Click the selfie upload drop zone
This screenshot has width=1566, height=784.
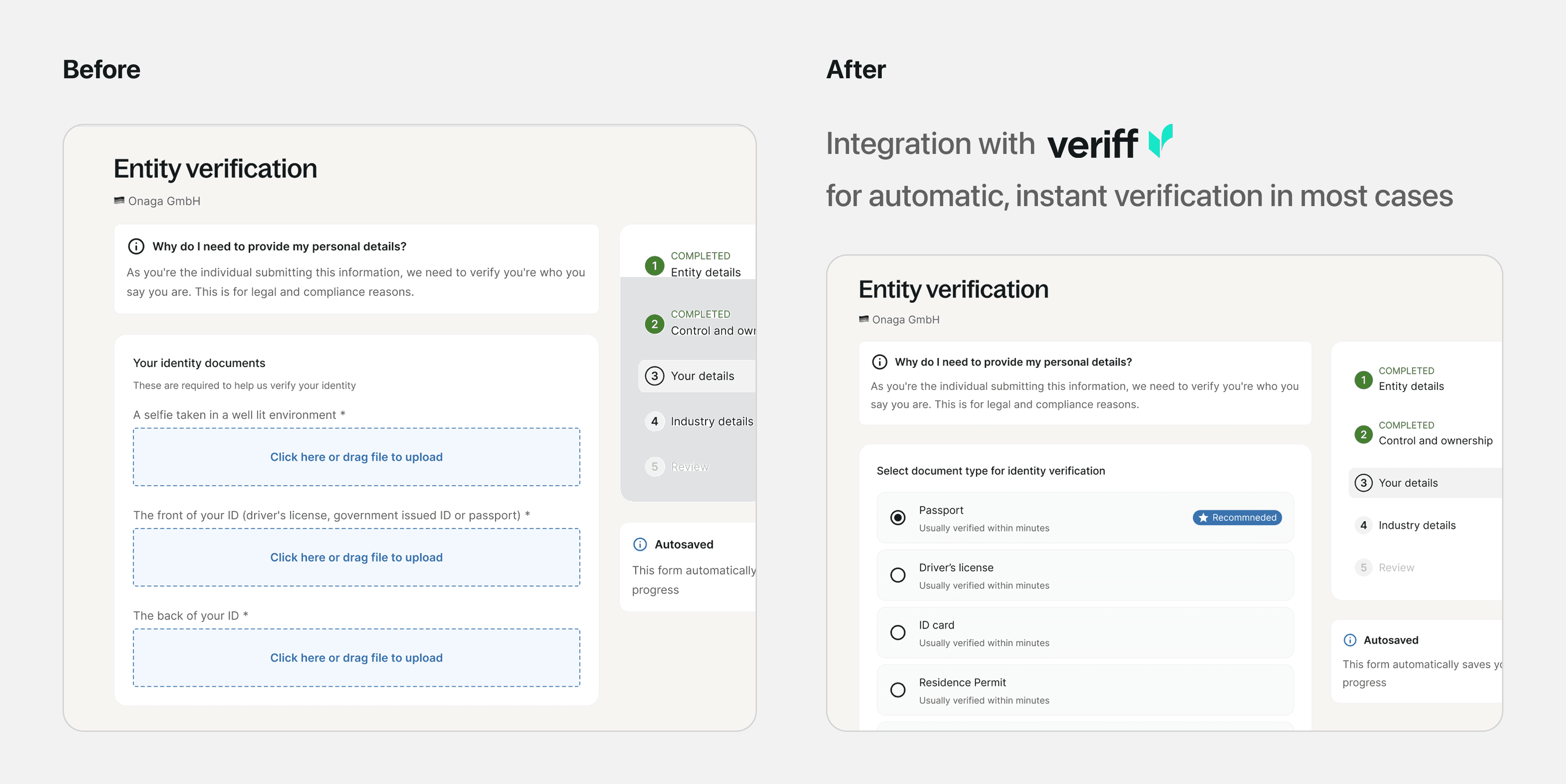[x=356, y=457]
